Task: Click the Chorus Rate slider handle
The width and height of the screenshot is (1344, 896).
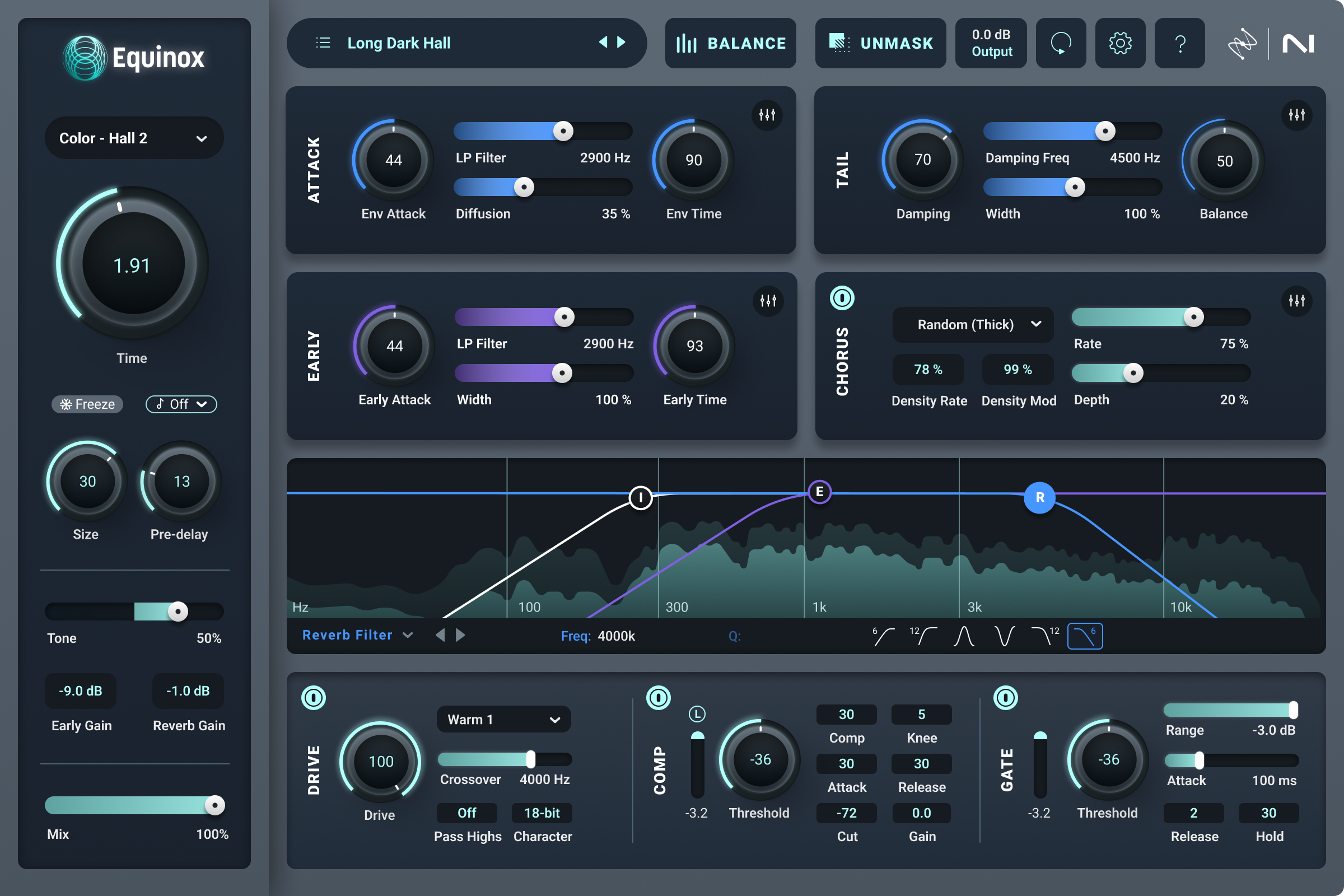Action: 1194,316
